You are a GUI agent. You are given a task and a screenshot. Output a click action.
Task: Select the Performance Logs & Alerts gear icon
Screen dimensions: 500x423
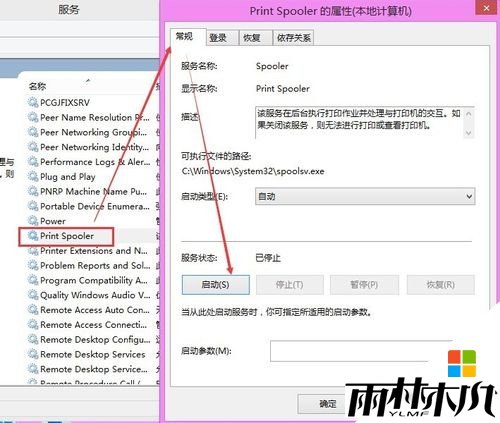[x=33, y=162]
